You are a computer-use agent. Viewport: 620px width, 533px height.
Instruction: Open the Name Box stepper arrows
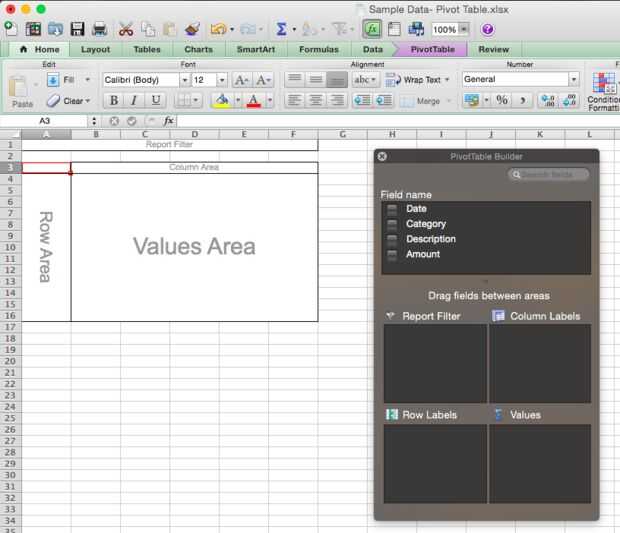[x=94, y=121]
